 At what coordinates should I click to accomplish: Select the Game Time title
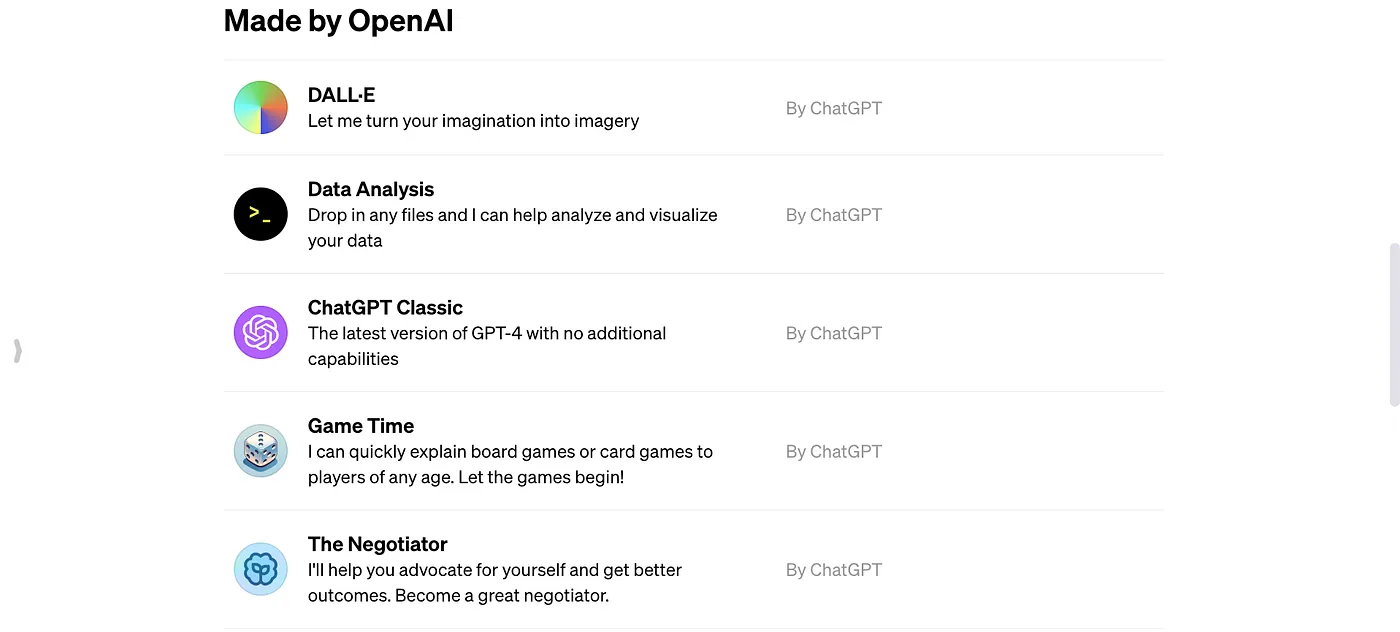361,425
